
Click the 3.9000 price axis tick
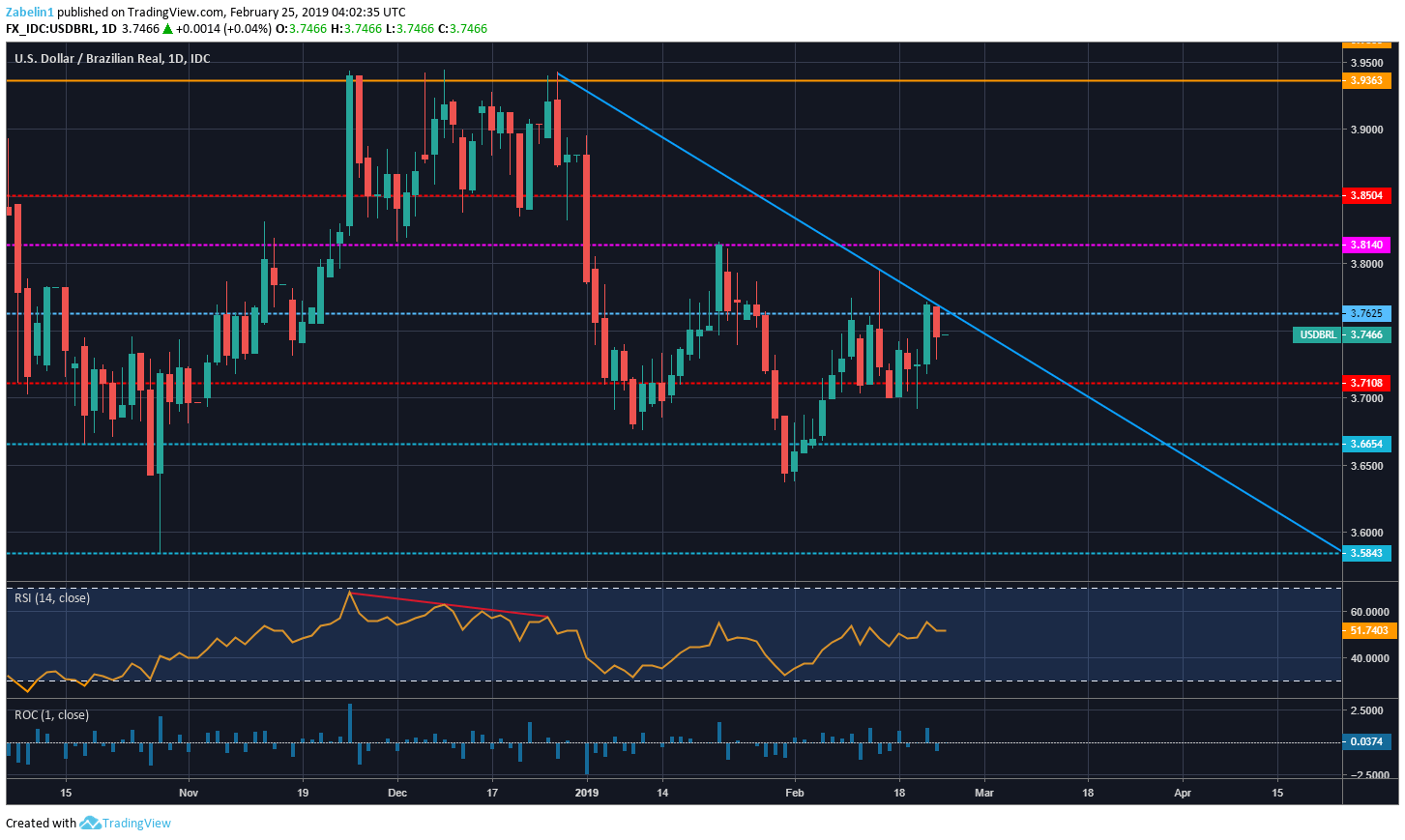coord(1367,130)
